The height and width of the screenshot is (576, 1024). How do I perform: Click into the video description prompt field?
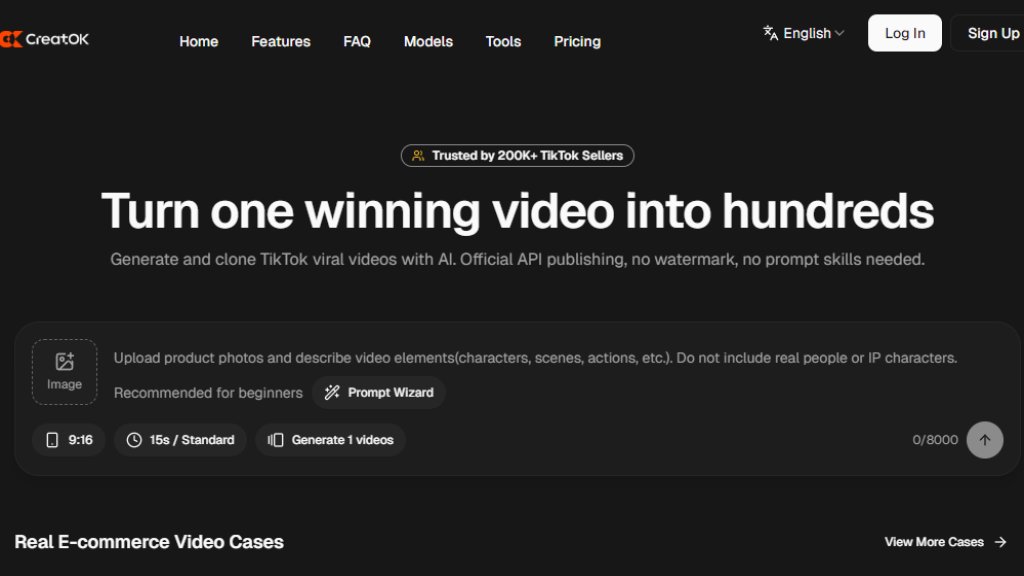(x=536, y=358)
